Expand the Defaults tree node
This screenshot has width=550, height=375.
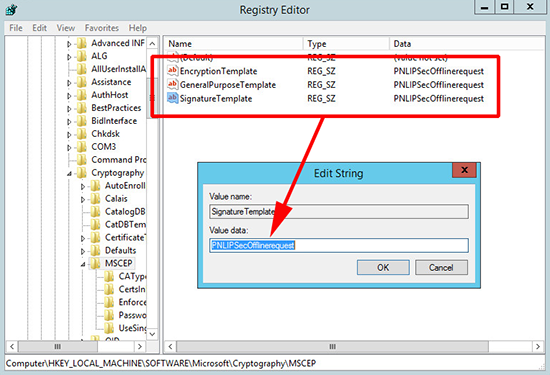pos(83,251)
